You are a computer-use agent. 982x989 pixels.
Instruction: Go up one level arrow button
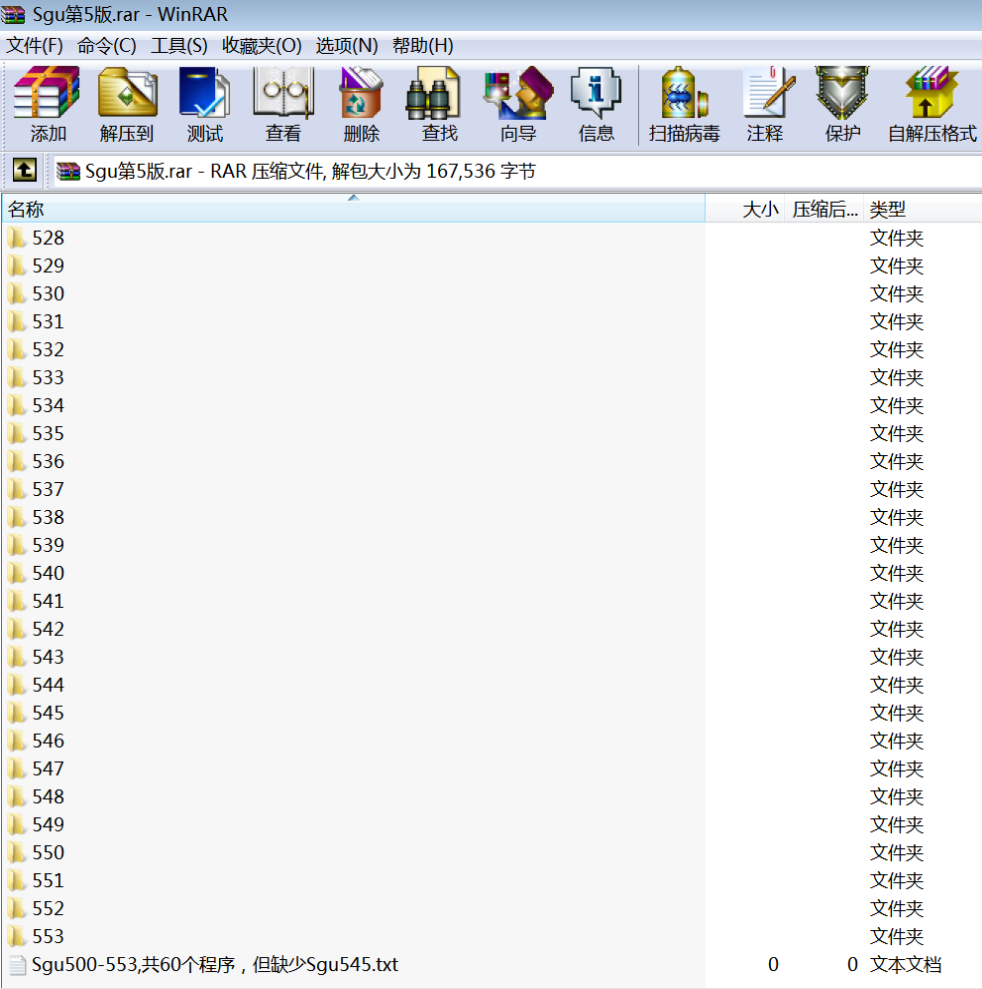tap(25, 170)
